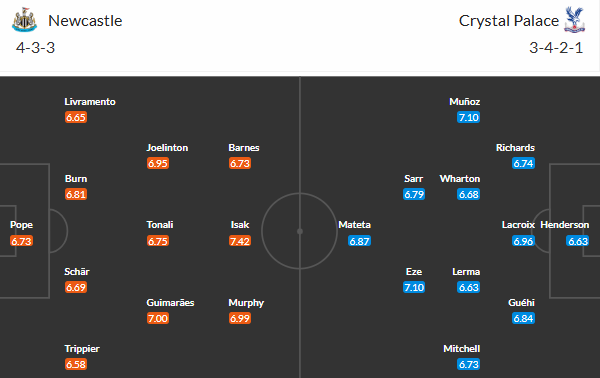
Task: Open goalkeeper Pope's player details
Action: (x=21, y=225)
